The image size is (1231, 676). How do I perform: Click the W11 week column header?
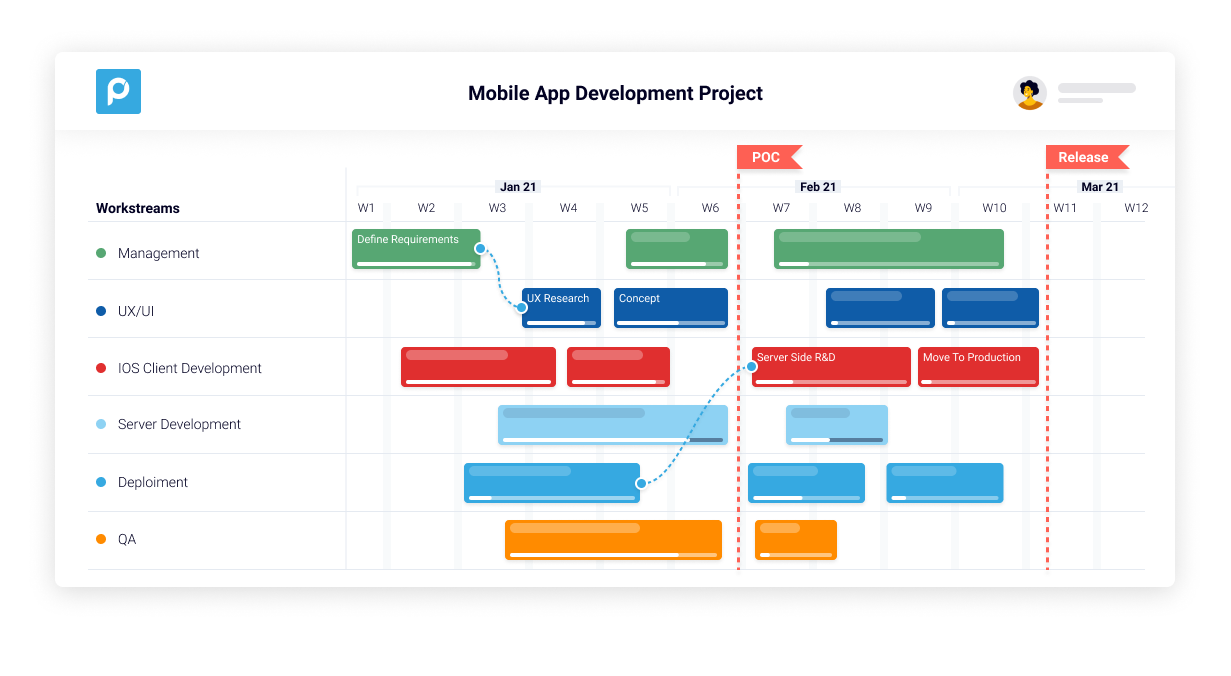[x=1065, y=208]
